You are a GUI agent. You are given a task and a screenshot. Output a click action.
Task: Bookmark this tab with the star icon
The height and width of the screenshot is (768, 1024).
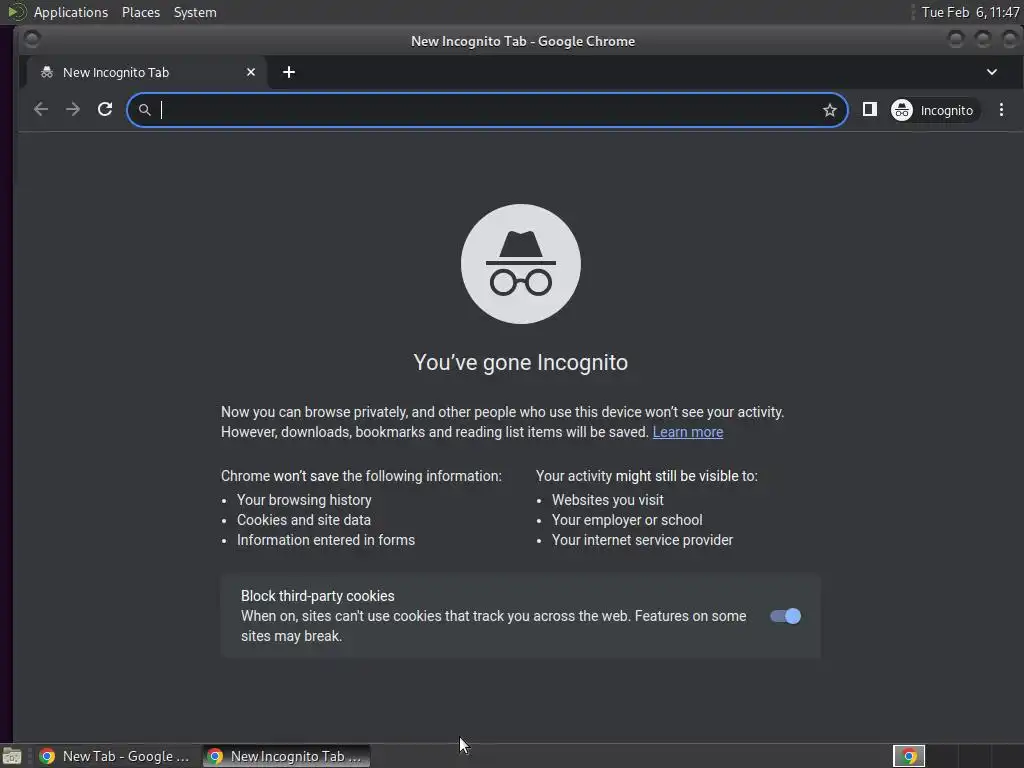tap(829, 110)
